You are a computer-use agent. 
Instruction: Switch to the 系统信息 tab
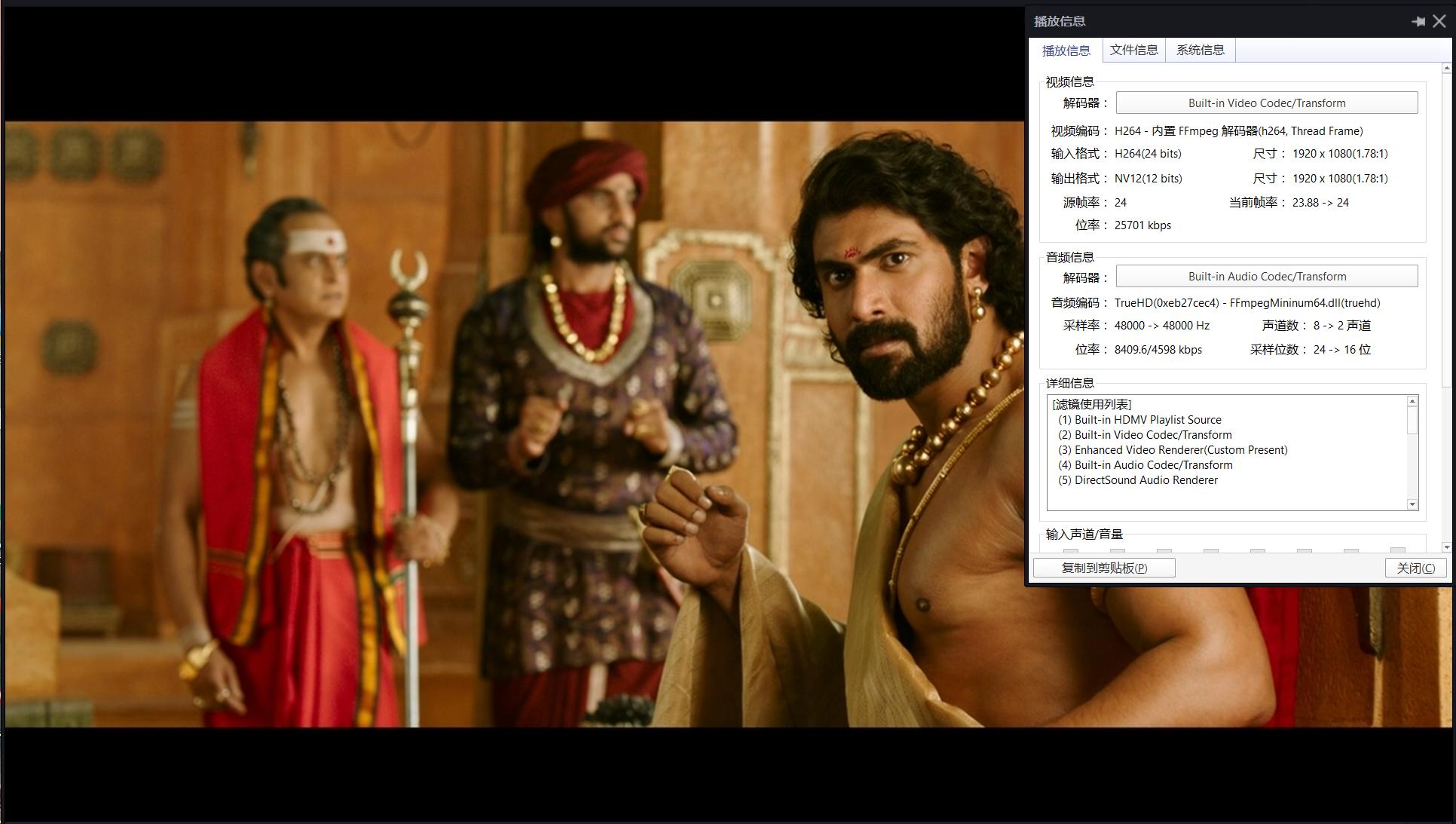[x=1200, y=51]
